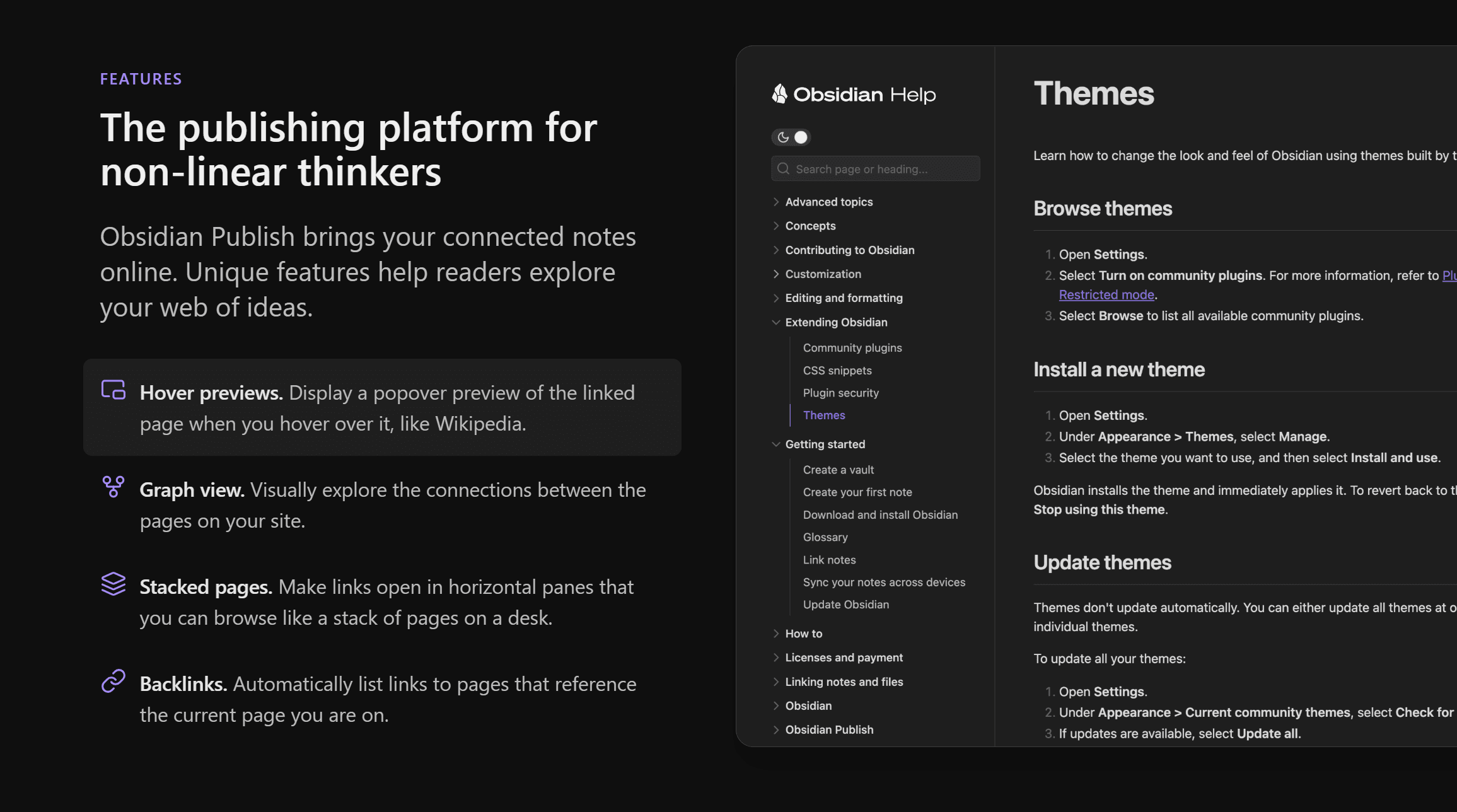The image size is (1457, 812).
Task: Select the Hover previews feature card
Action: coord(382,407)
